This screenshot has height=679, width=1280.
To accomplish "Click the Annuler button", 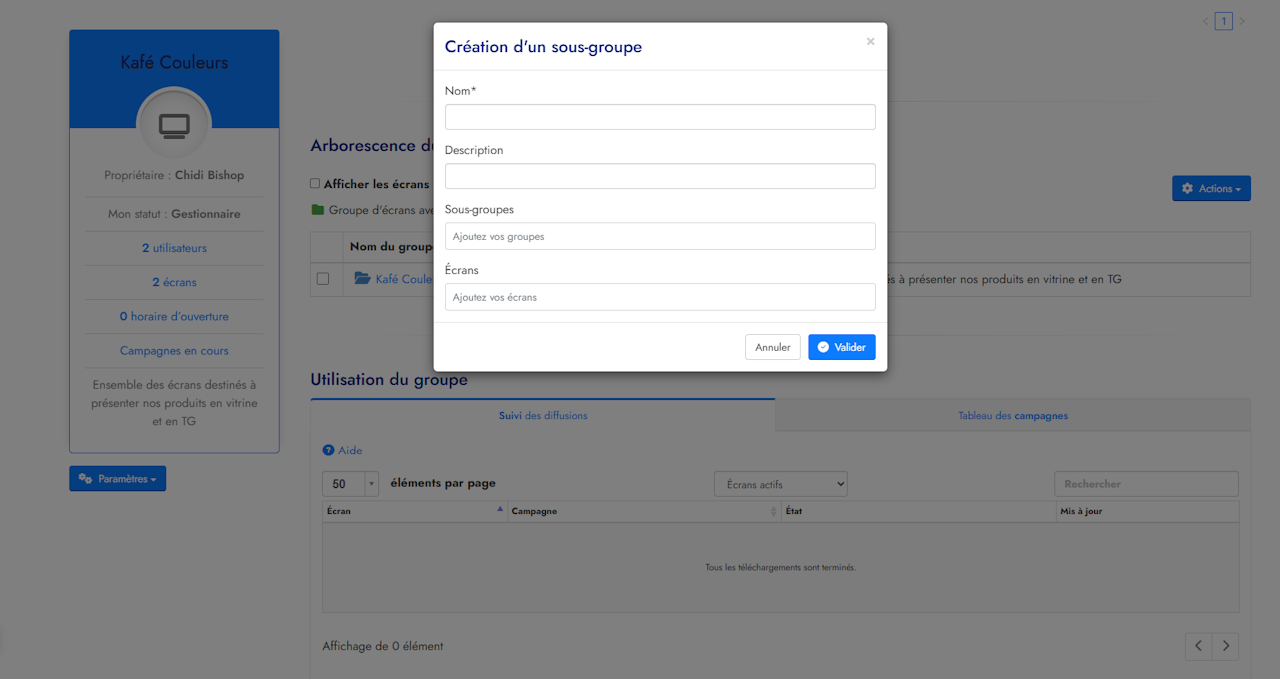I will [x=772, y=347].
